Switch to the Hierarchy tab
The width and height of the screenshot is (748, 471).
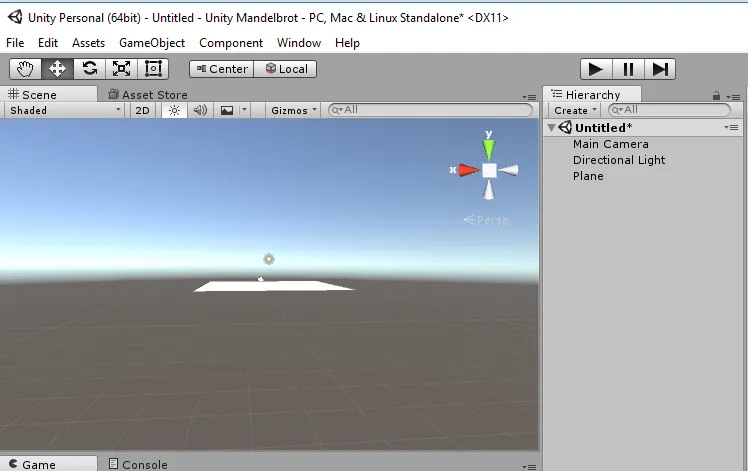[592, 94]
